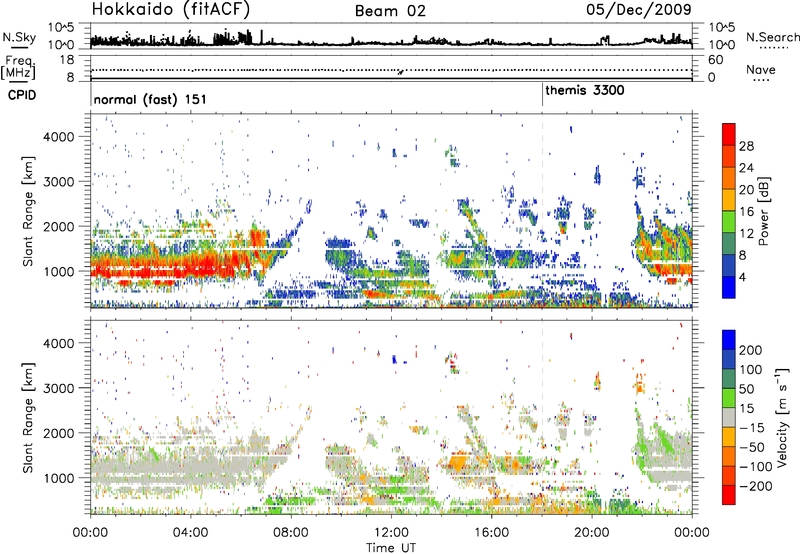The image size is (800, 554).
Task: Click the 16:00 time axis label
Action: tap(491, 533)
